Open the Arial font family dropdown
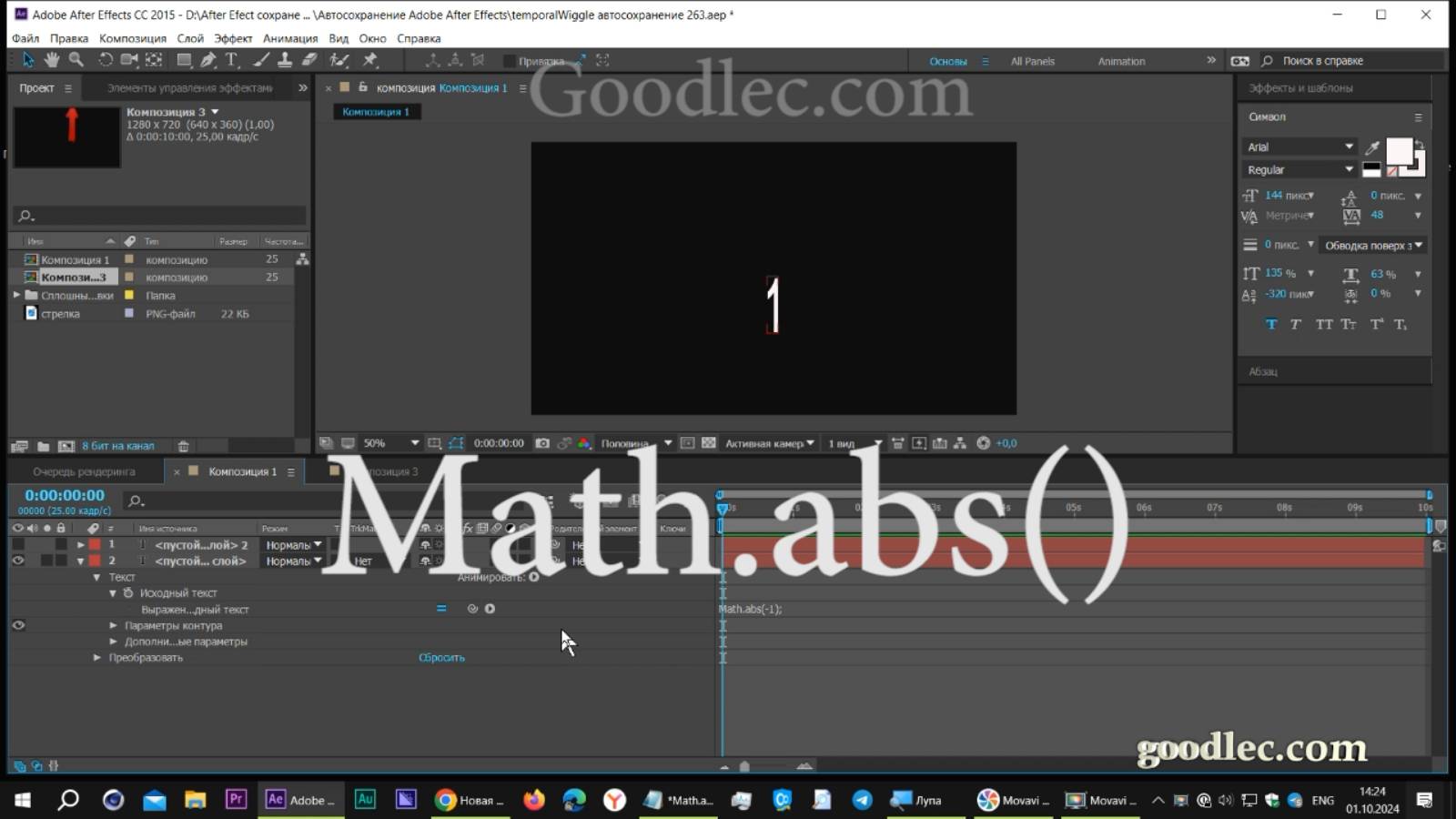The height and width of the screenshot is (819, 1456). coord(1299,147)
